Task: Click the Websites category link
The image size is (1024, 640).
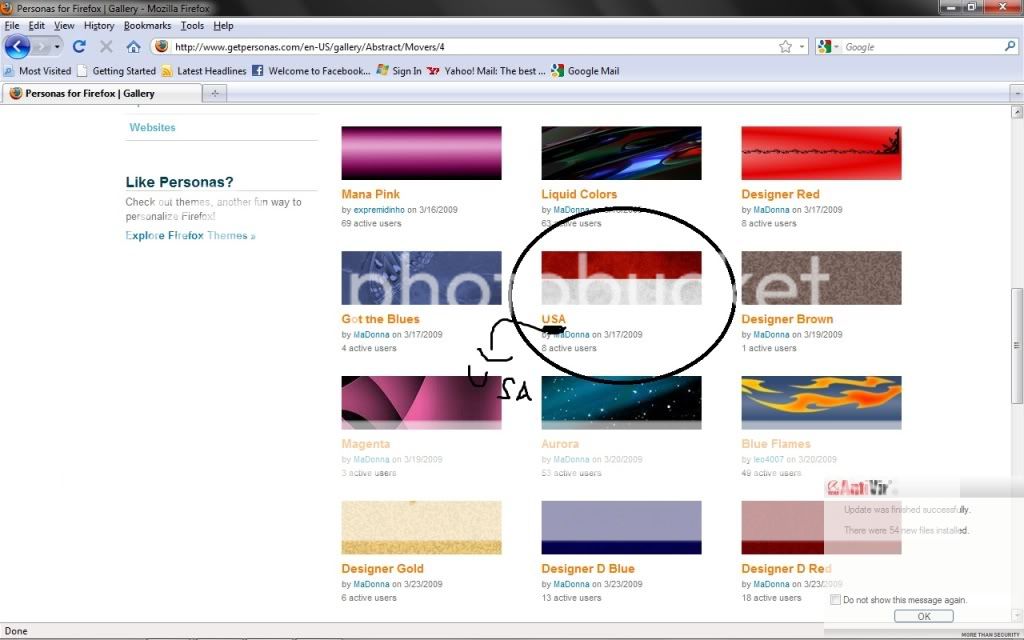Action: [x=152, y=127]
